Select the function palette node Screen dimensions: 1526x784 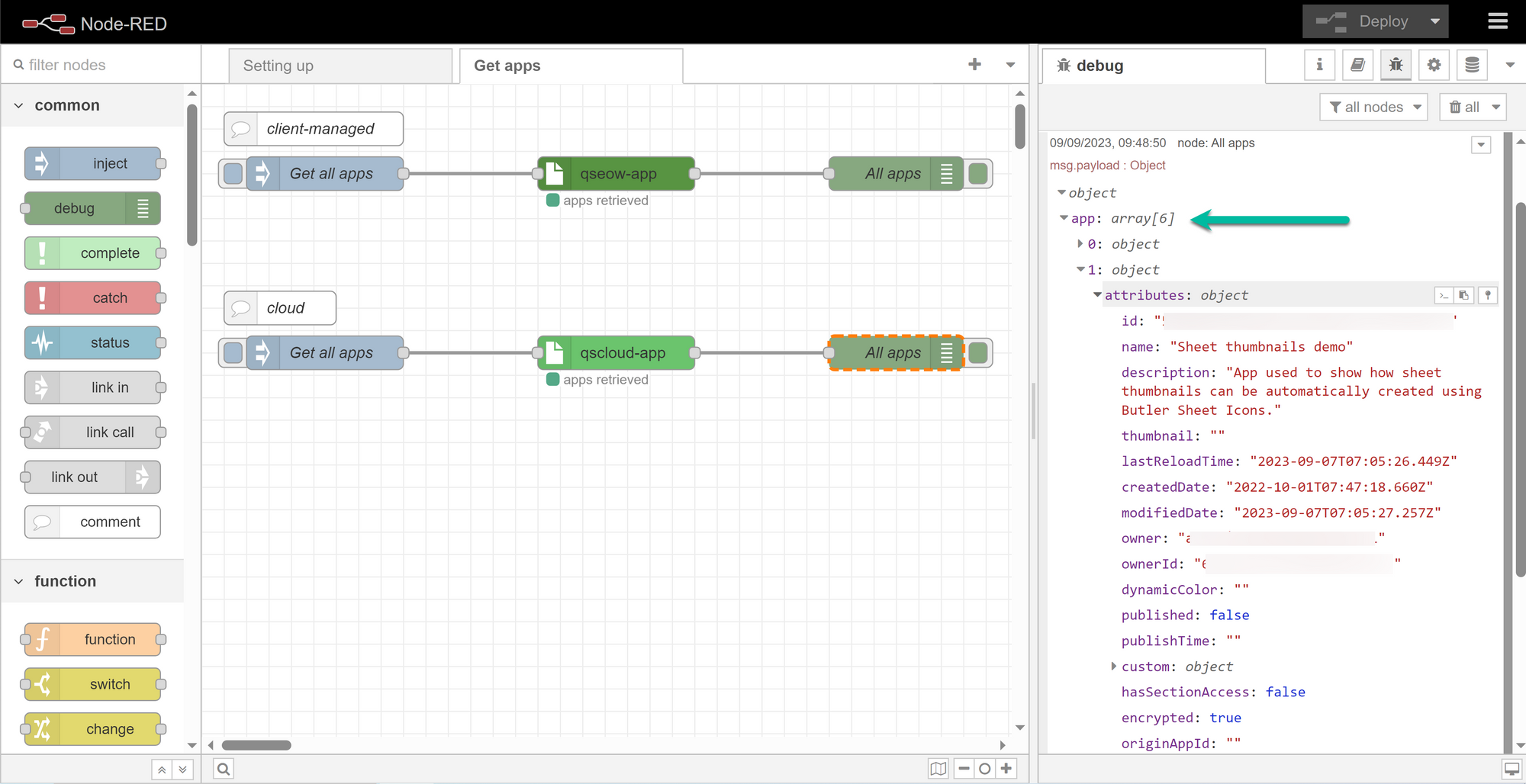tap(93, 639)
